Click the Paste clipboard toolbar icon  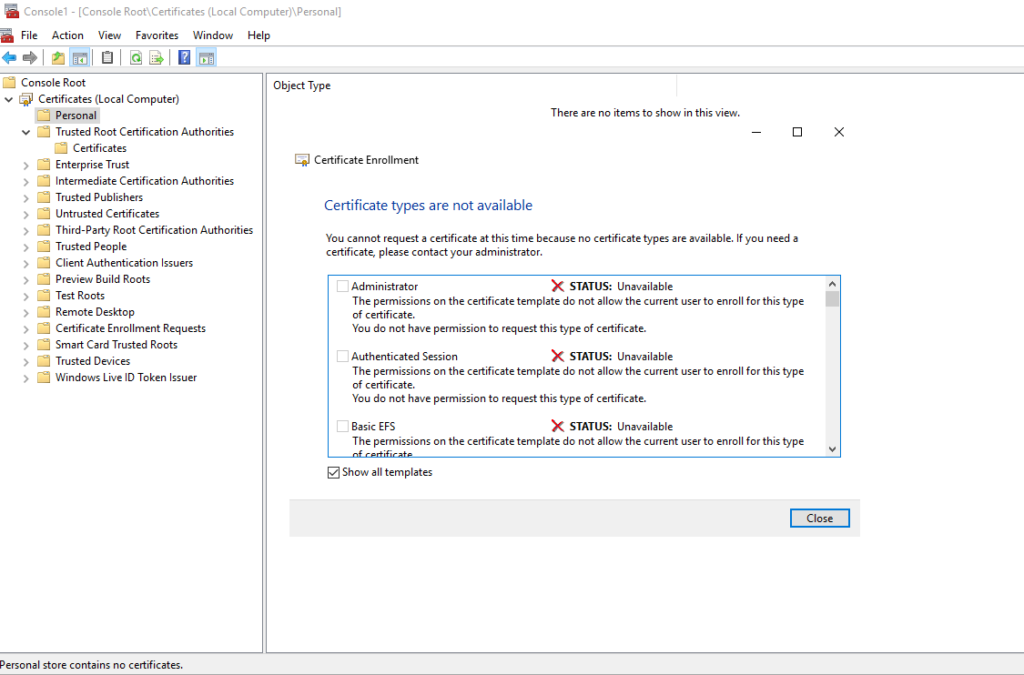tap(107, 58)
